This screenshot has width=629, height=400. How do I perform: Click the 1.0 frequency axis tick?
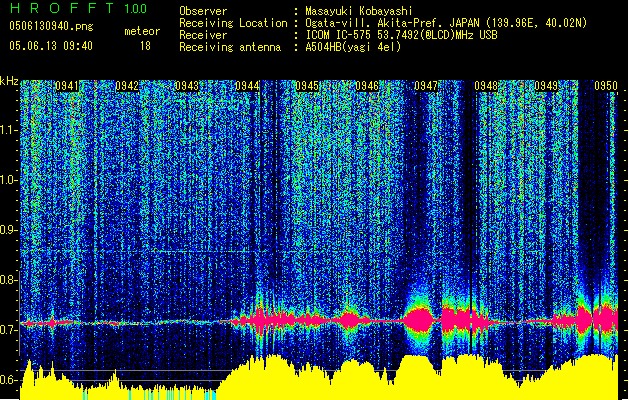9,180
